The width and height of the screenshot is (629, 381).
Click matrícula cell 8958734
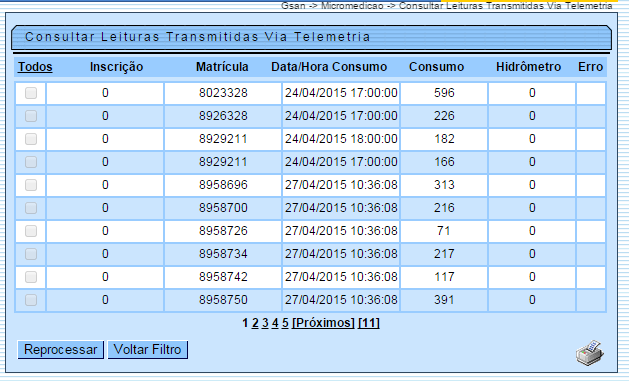click(x=223, y=254)
